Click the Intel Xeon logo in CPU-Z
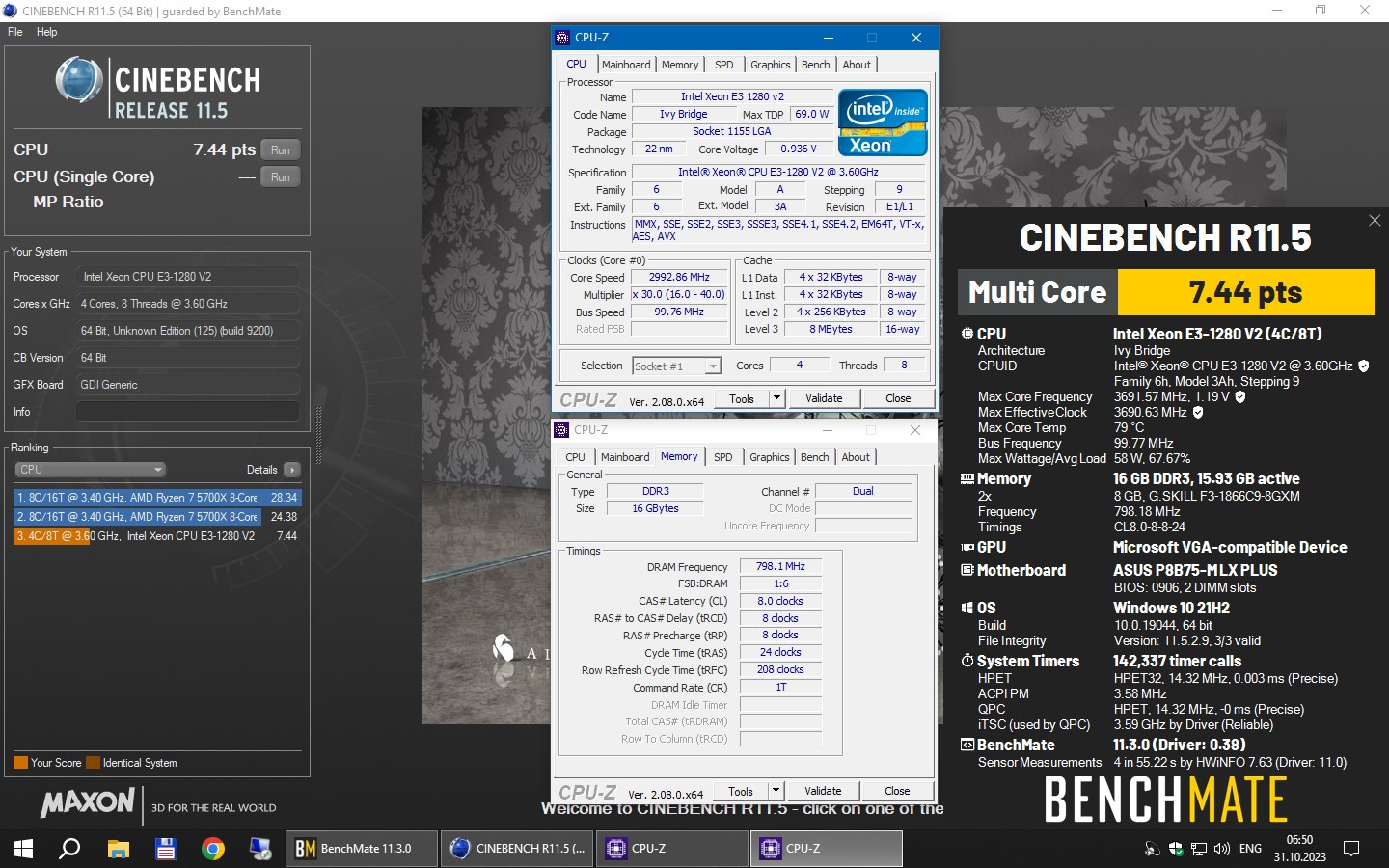This screenshot has height=868, width=1389. tap(883, 122)
